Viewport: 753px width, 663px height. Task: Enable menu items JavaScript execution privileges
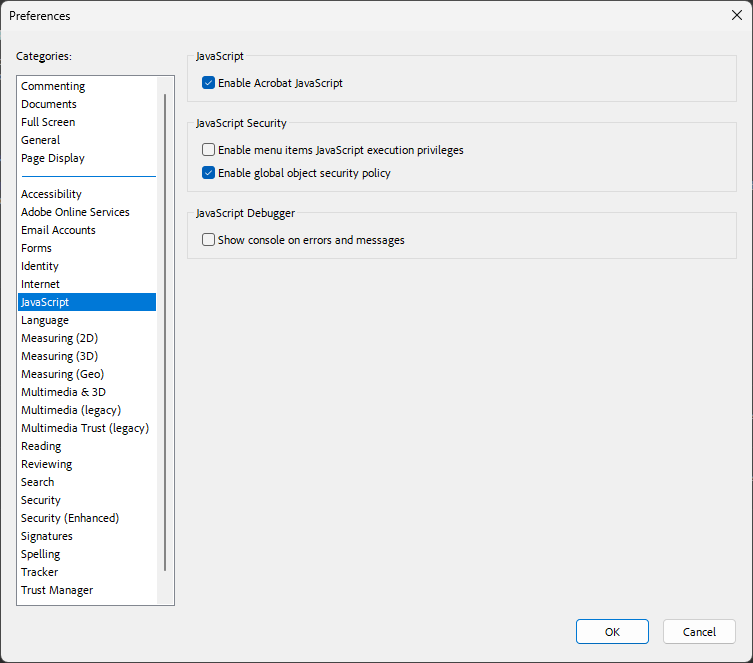pyautogui.click(x=208, y=150)
